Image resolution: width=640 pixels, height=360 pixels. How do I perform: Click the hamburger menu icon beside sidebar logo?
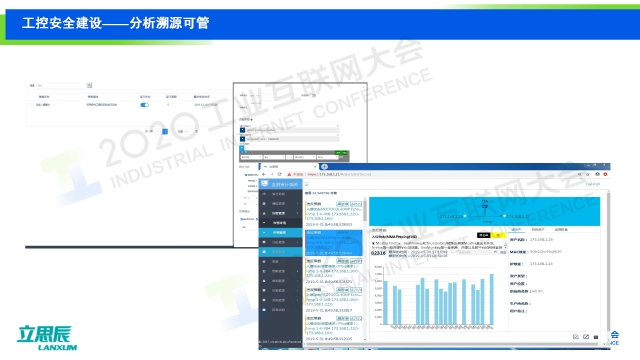tap(307, 184)
